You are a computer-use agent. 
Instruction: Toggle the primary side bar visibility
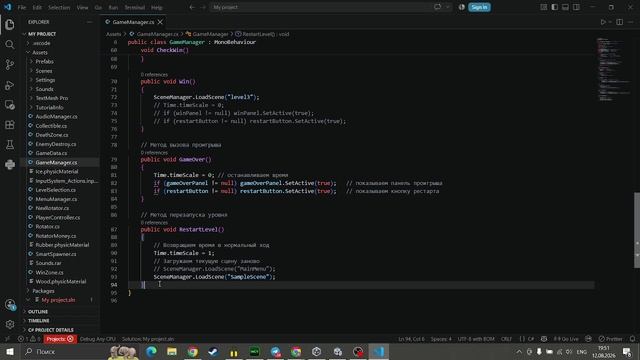click(555, 7)
